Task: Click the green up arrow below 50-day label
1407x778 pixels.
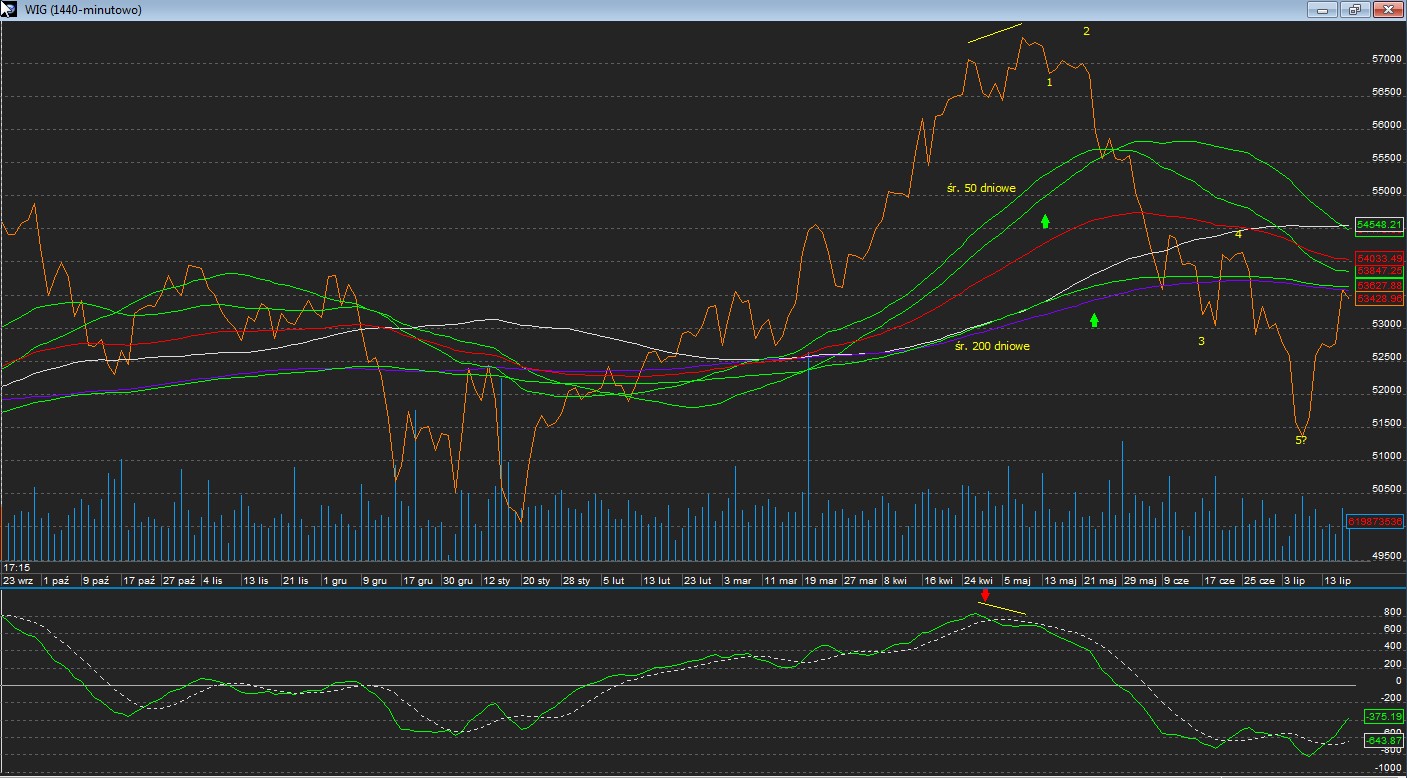Action: click(1045, 221)
